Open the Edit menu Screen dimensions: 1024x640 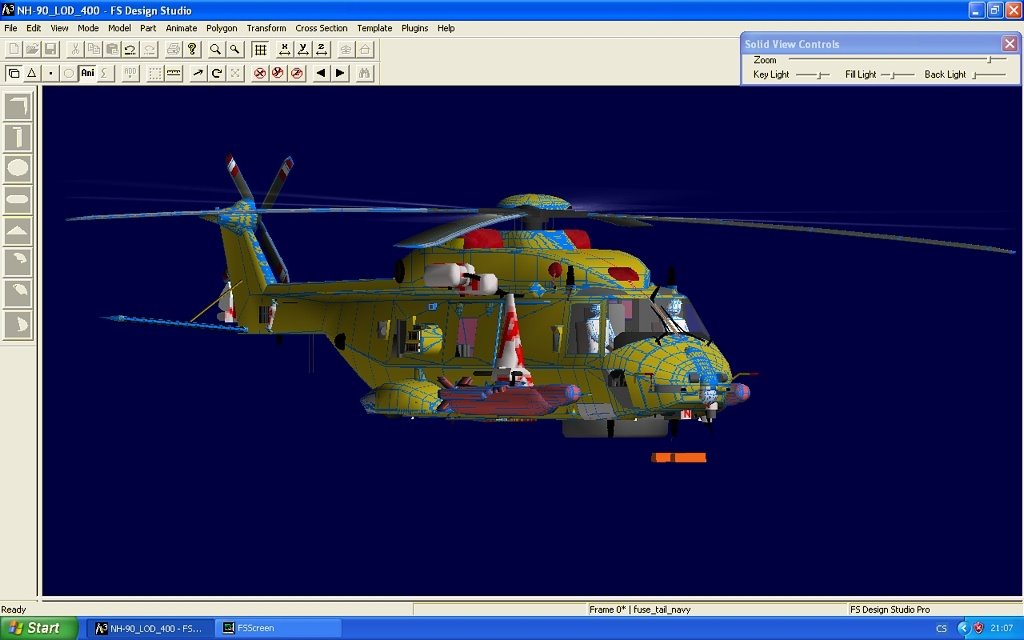(x=33, y=28)
